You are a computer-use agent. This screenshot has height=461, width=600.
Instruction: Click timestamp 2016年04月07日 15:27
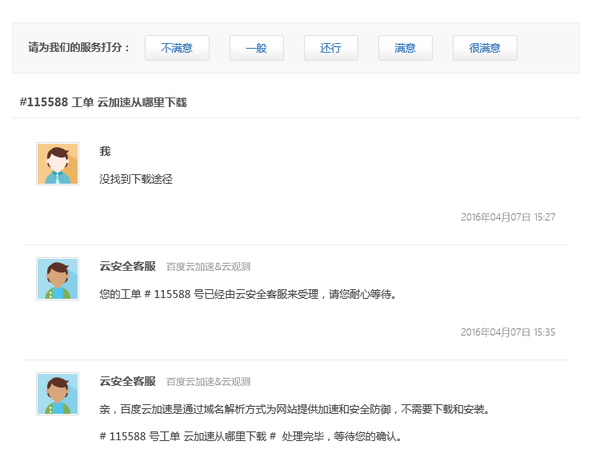coord(508,217)
